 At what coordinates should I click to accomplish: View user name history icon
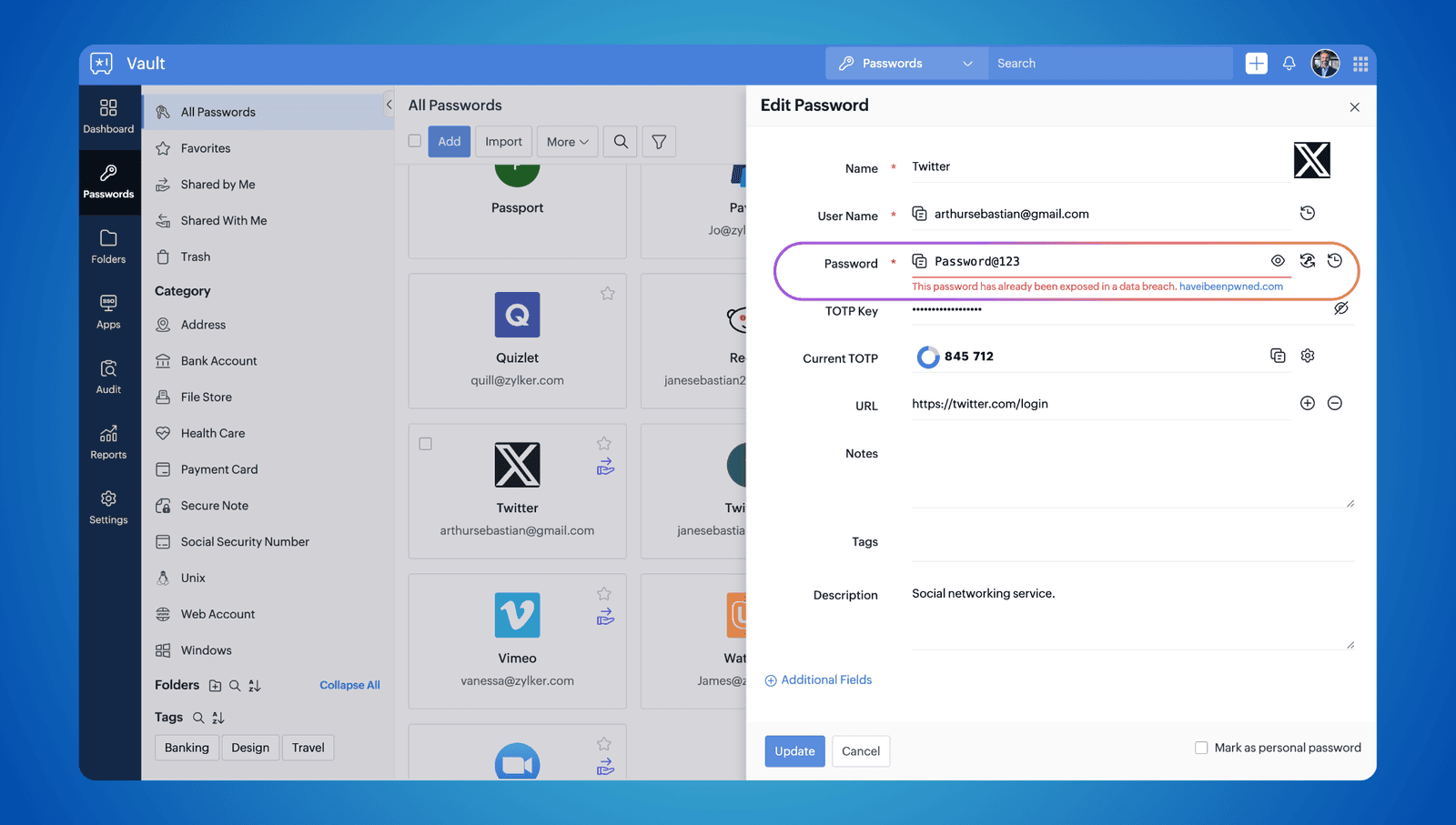tap(1307, 213)
